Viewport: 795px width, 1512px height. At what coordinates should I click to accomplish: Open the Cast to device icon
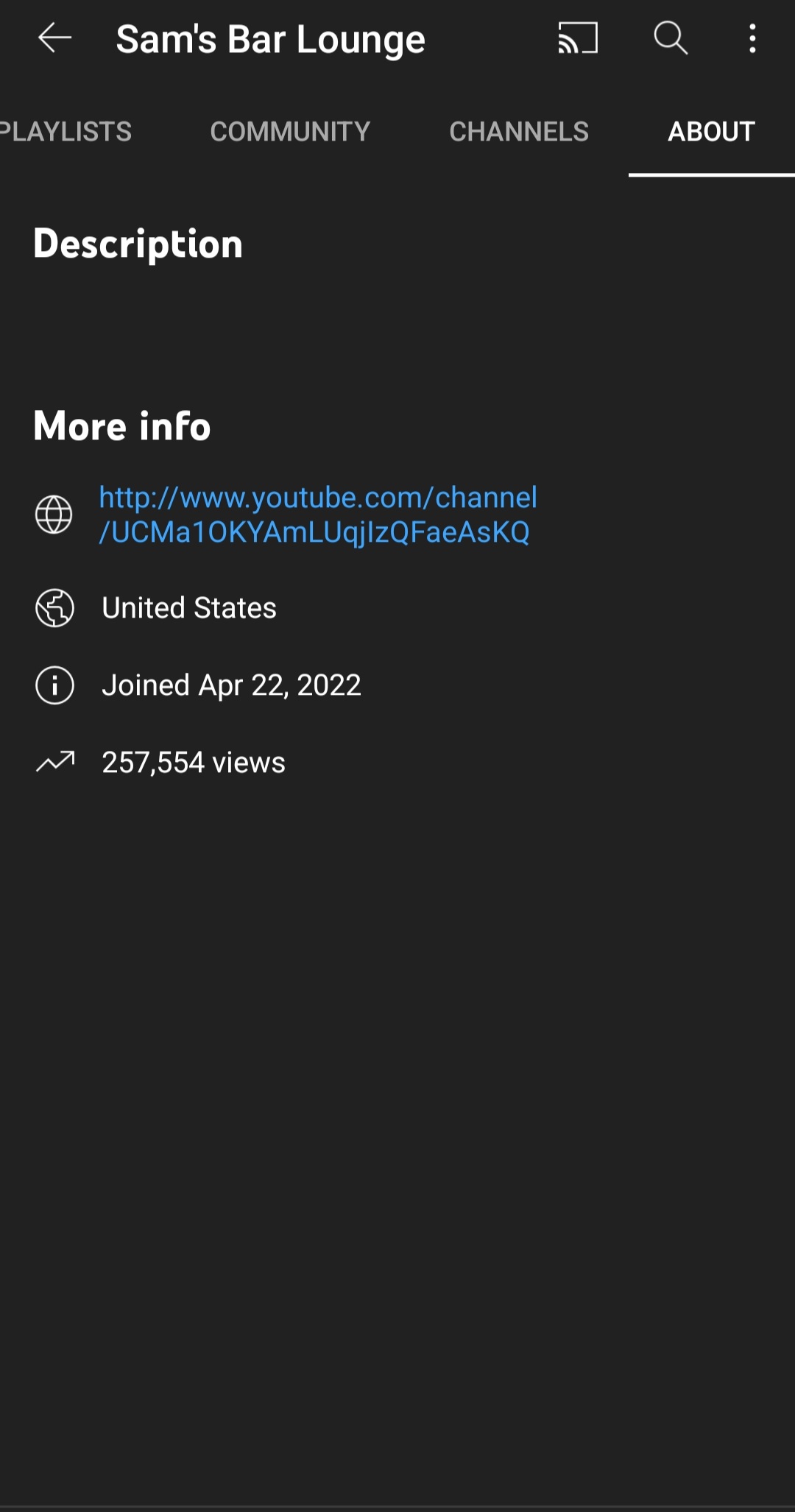[x=578, y=38]
